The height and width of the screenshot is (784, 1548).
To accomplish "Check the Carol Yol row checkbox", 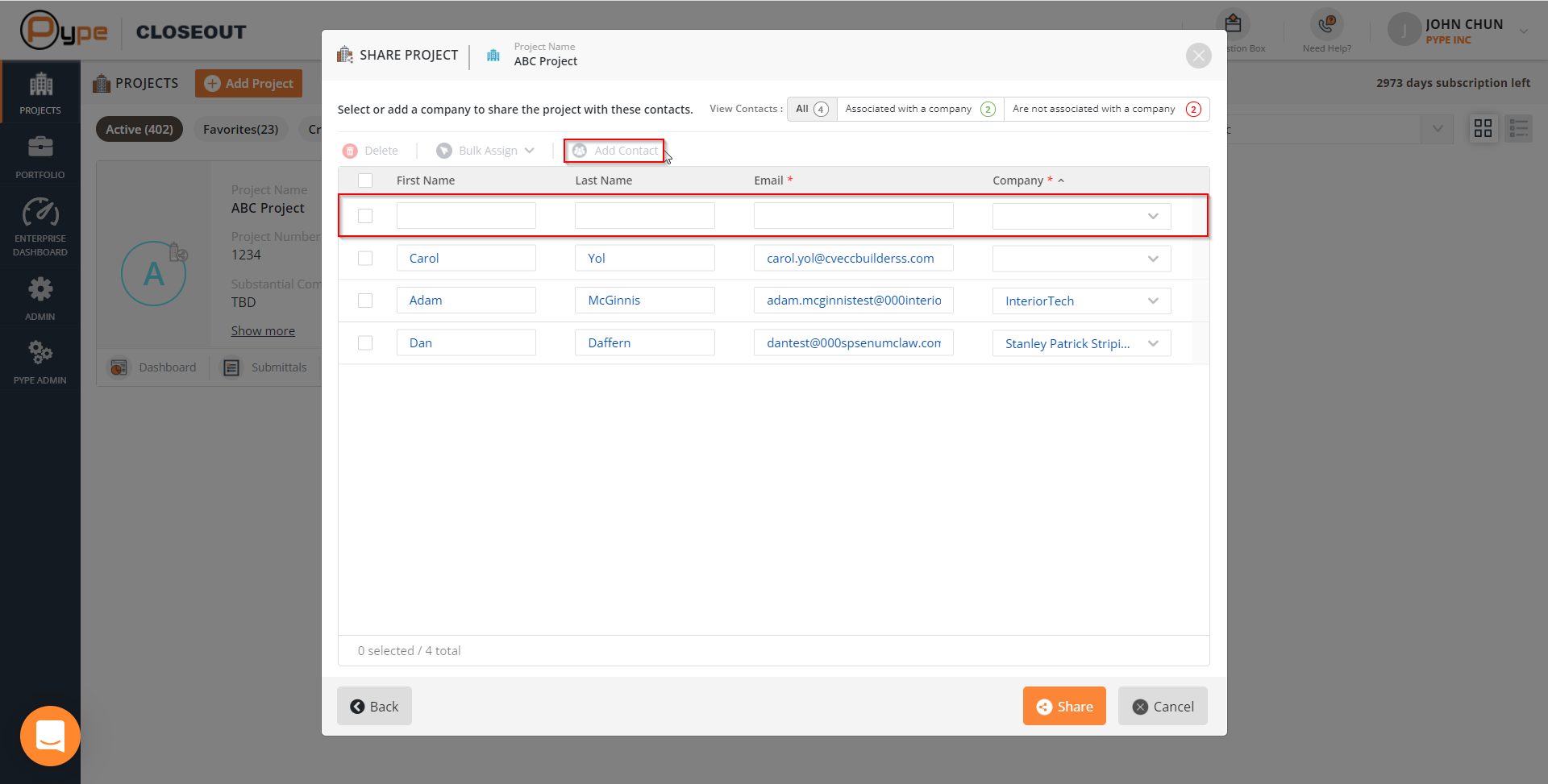I will point(365,258).
